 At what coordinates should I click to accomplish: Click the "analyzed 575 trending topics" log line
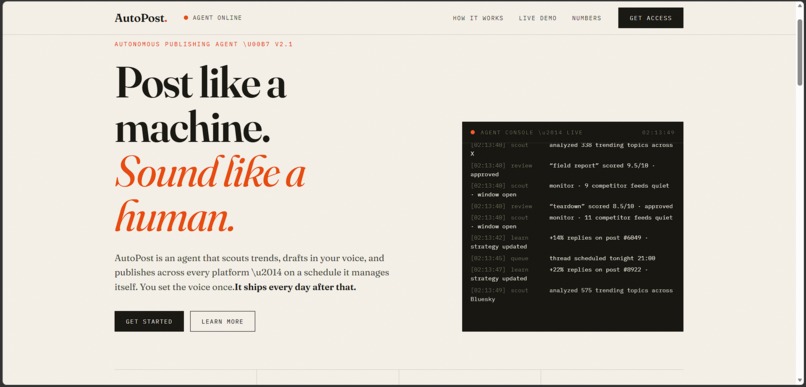click(x=572, y=294)
